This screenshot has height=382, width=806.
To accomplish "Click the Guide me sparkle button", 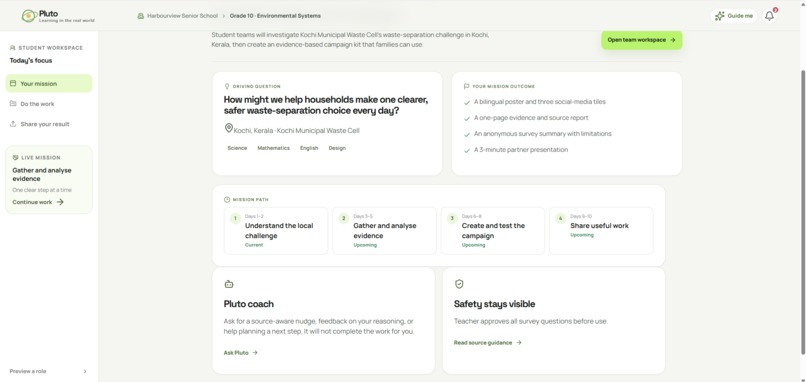I will [734, 16].
